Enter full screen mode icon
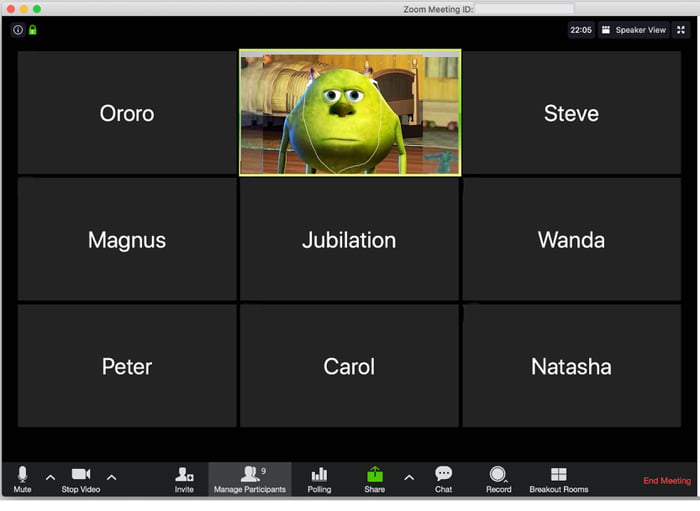Viewport: 700px width, 511px height. coord(681,30)
